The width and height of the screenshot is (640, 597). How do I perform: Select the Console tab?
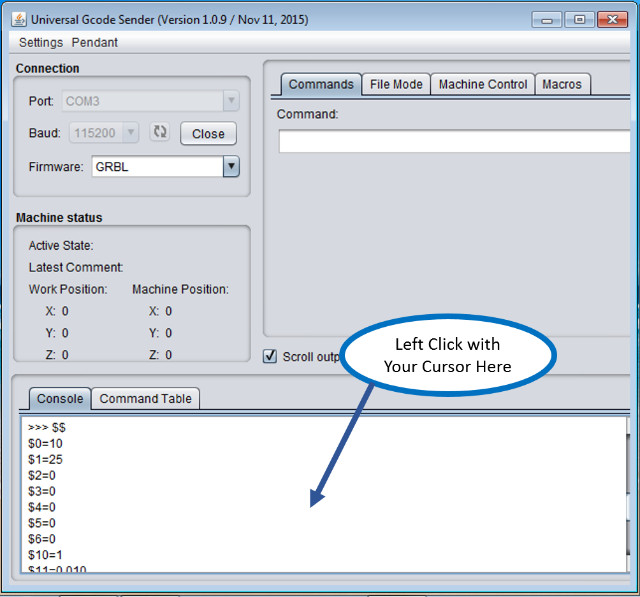(60, 398)
